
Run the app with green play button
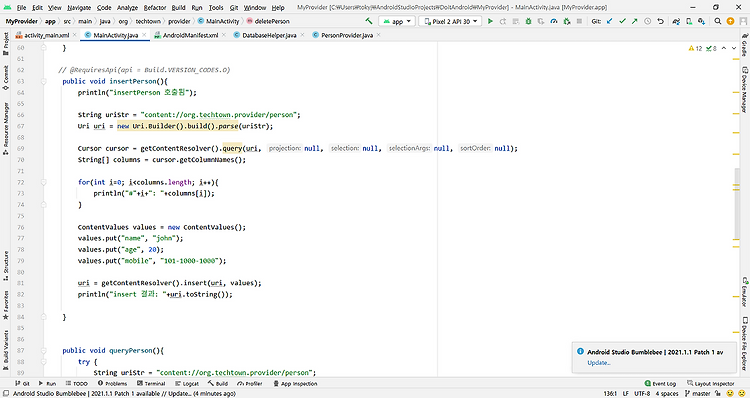click(x=490, y=21)
